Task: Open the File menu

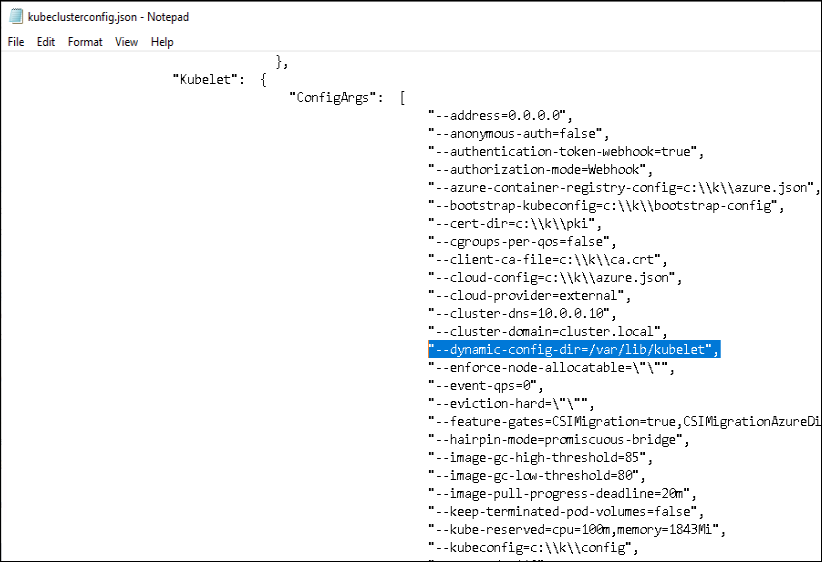Action: (x=16, y=42)
